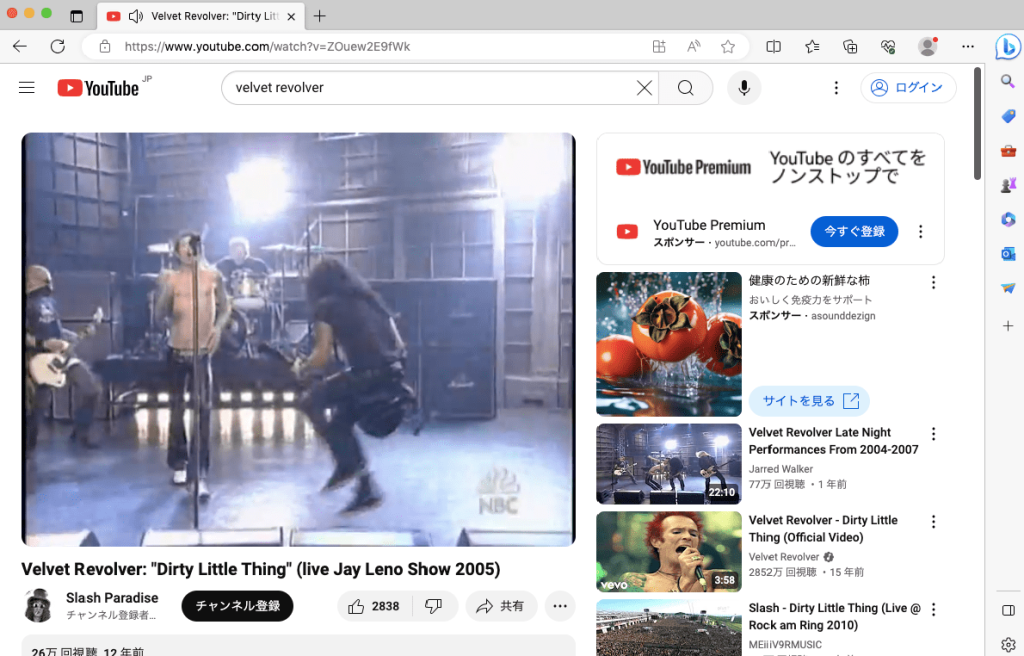Open Slash Rock am Ring 2010 title

[x=834, y=616]
